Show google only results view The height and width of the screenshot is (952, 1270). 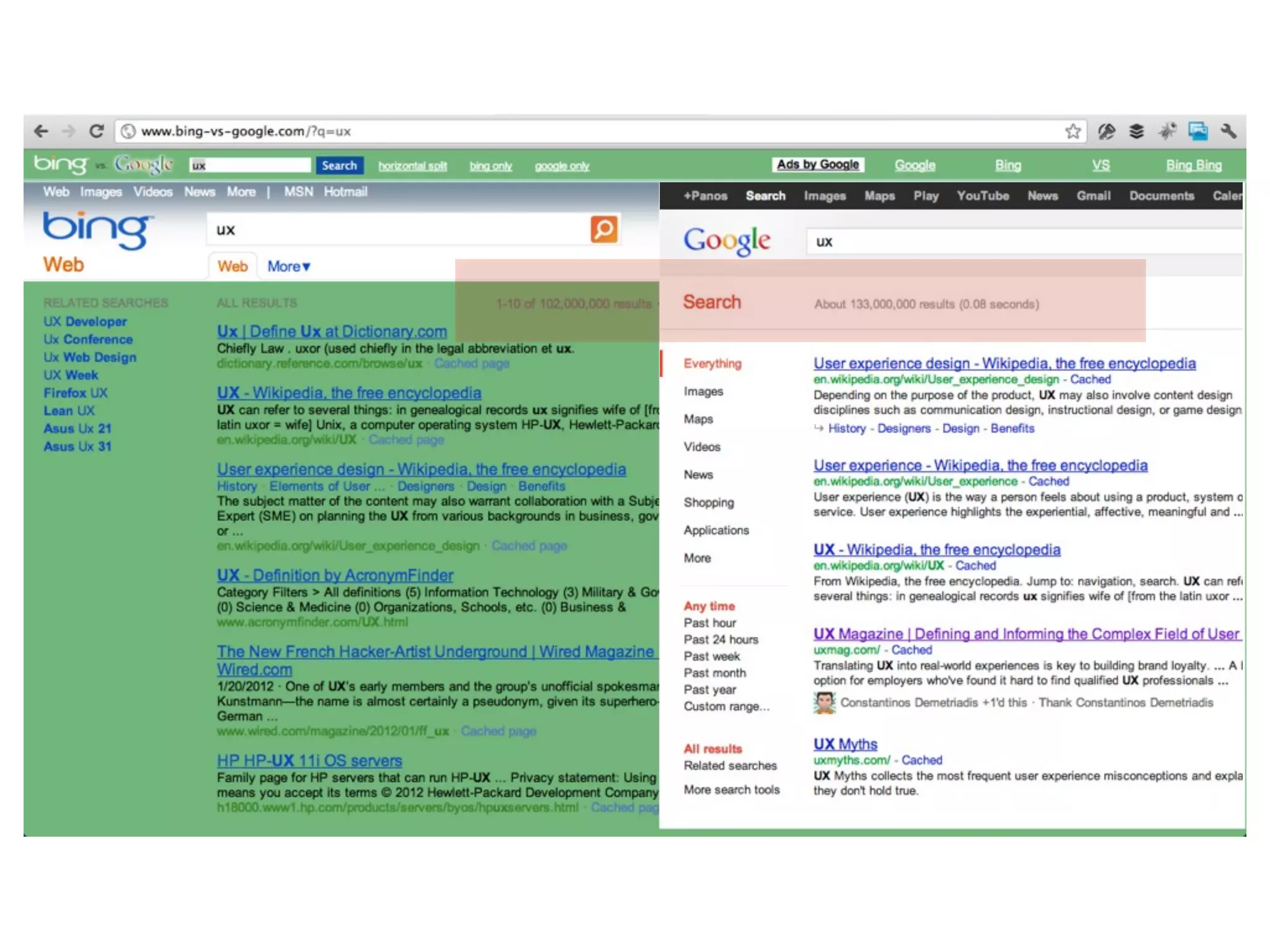click(562, 166)
